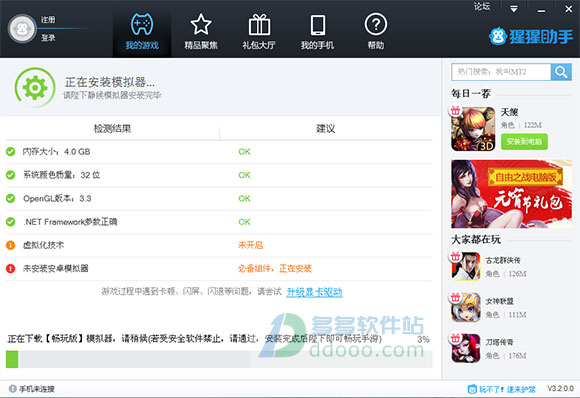Click the magnifier search button
This screenshot has width=580, height=398.
point(561,72)
